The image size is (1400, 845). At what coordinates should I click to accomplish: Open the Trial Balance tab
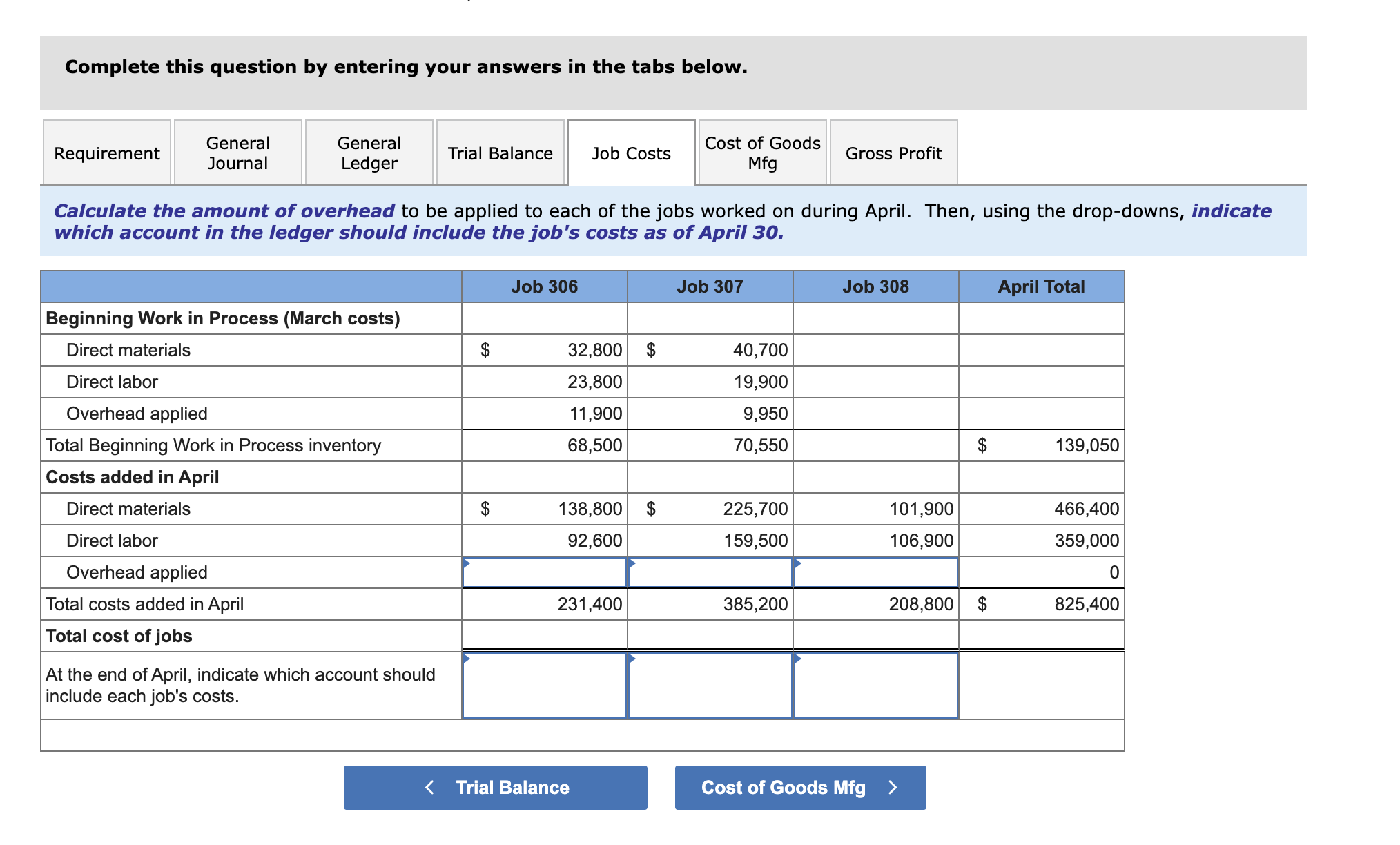tap(500, 153)
